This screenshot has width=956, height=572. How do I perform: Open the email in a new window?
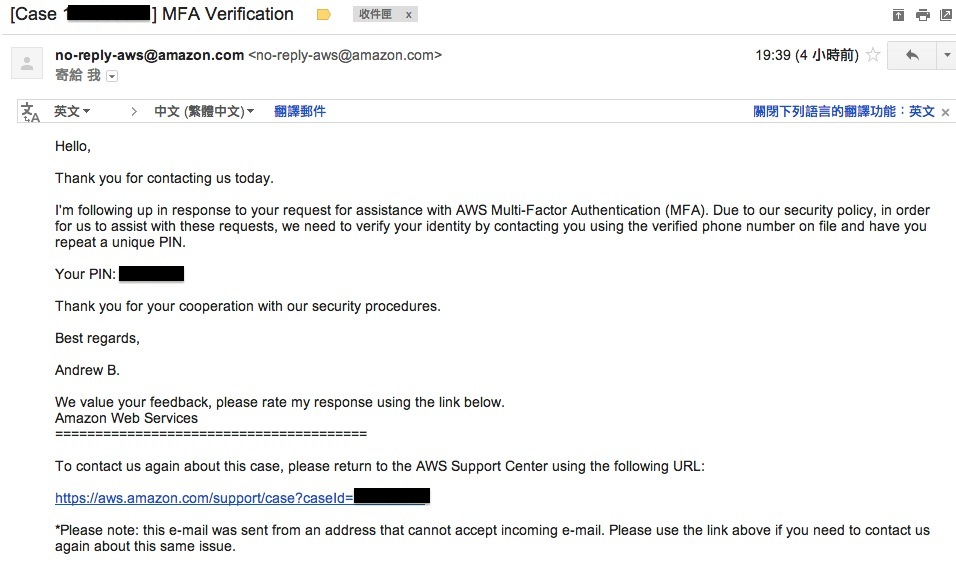[x=946, y=15]
